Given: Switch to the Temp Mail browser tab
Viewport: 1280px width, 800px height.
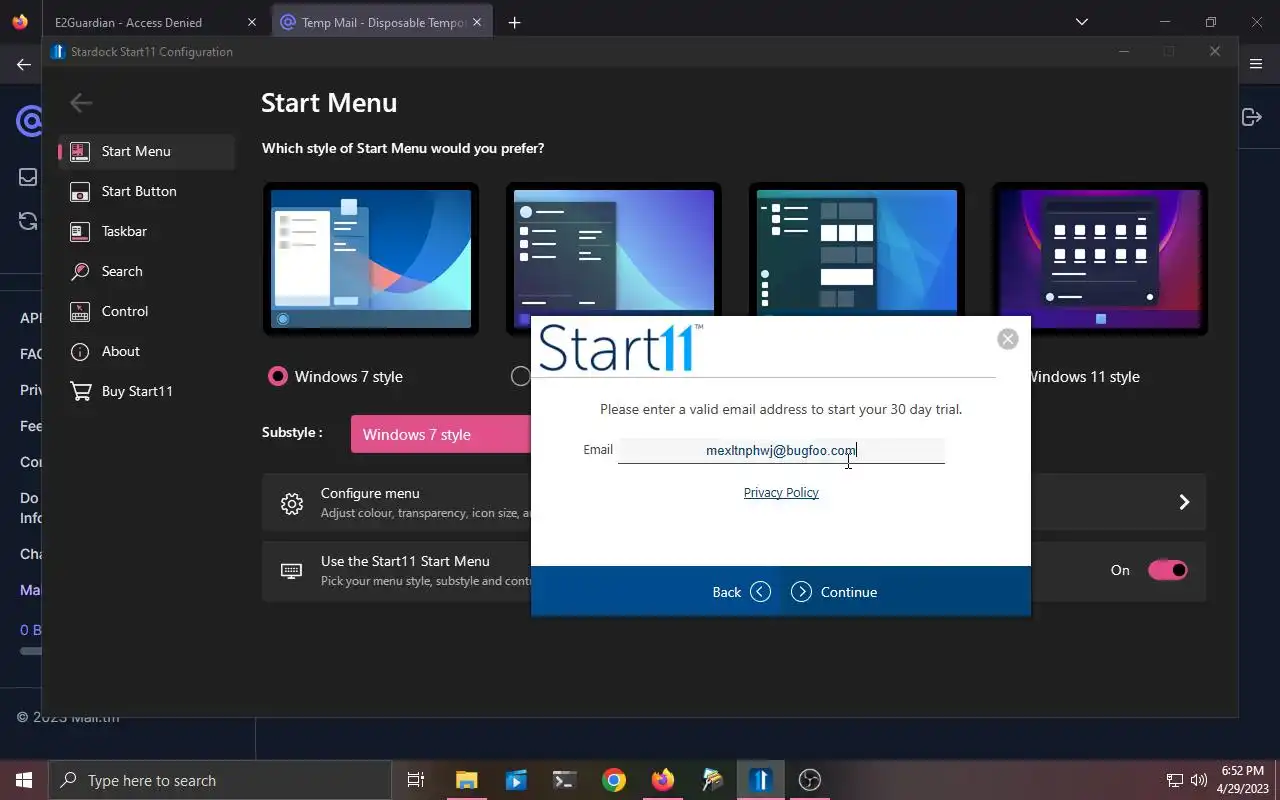Looking at the screenshot, I should click(383, 22).
